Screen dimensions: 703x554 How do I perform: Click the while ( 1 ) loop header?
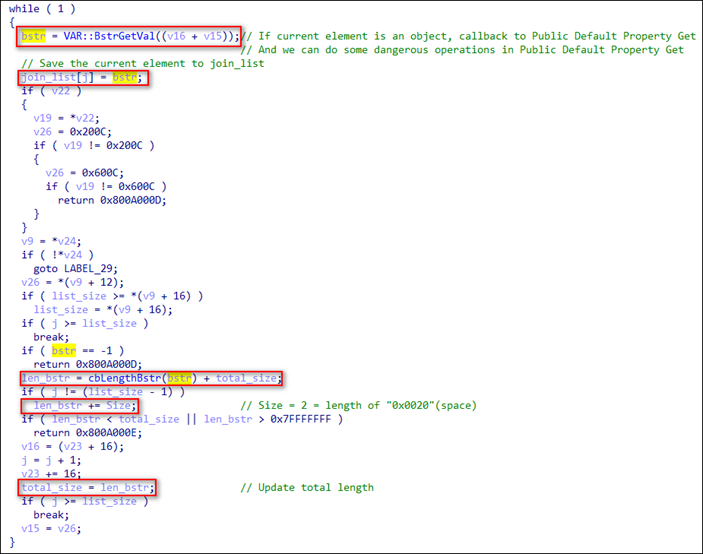coord(38,9)
